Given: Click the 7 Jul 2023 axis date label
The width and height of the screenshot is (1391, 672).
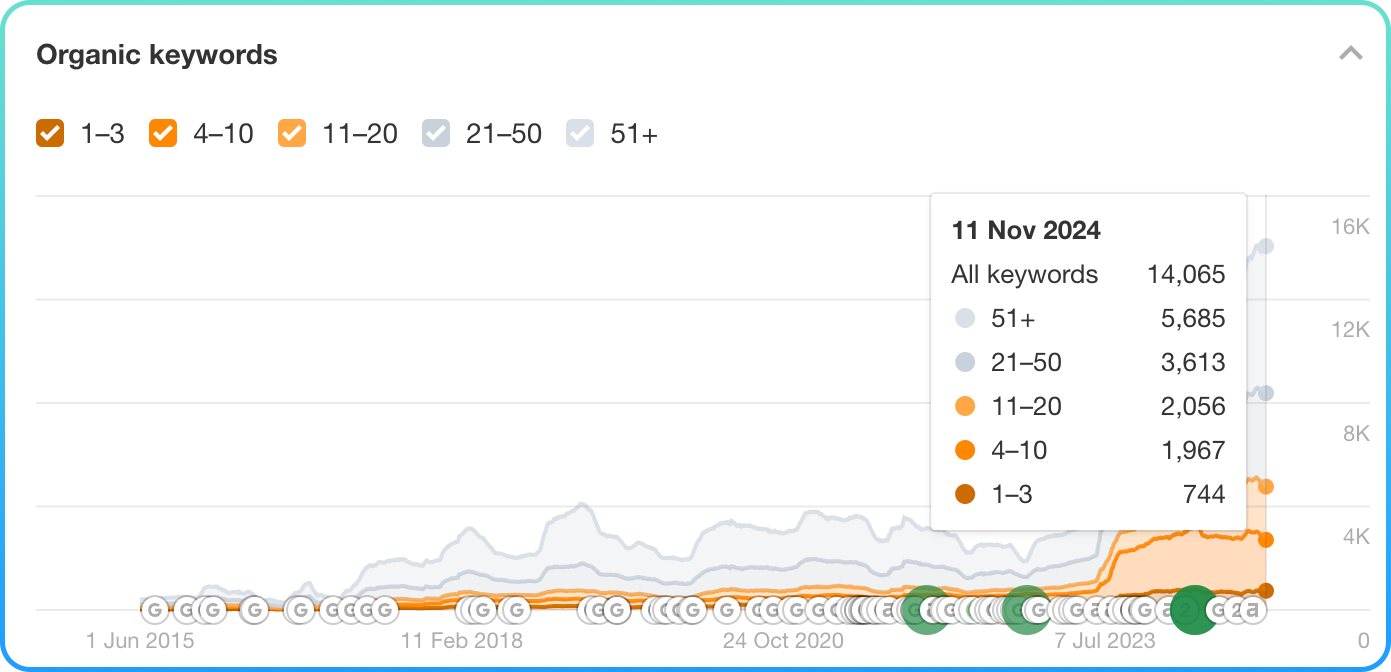Looking at the screenshot, I should point(1105,640).
